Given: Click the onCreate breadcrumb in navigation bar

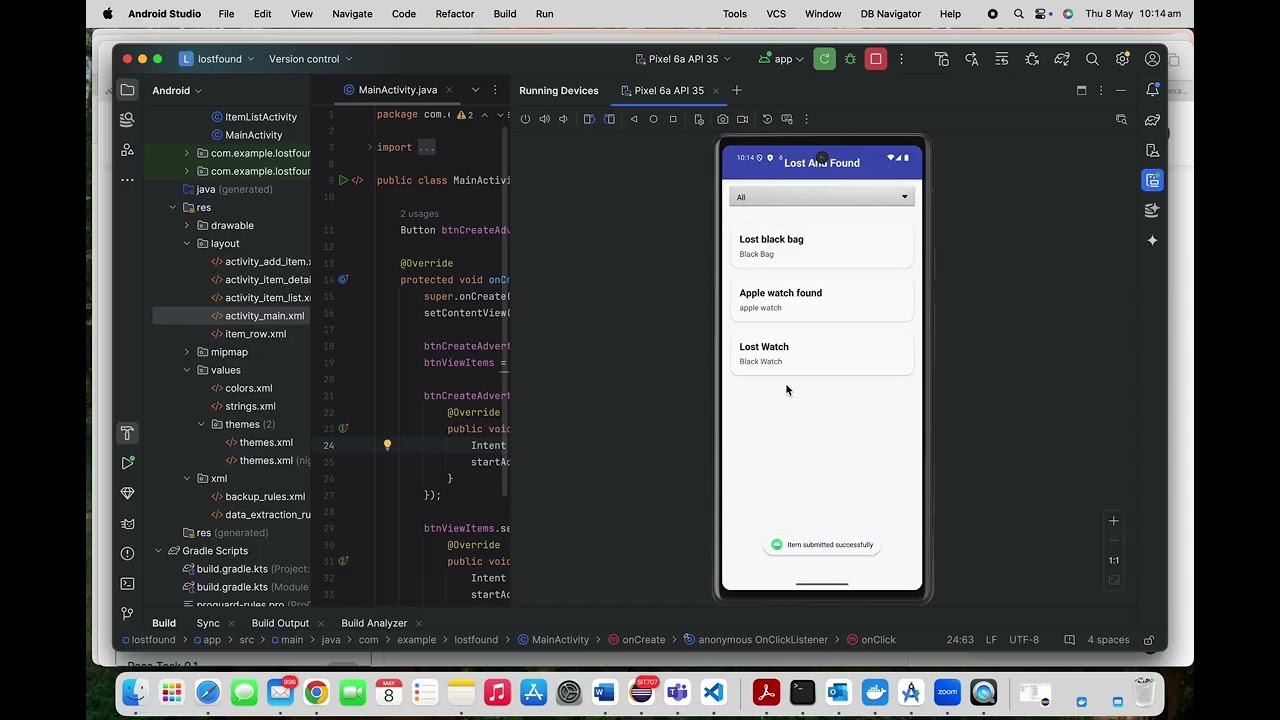Looking at the screenshot, I should tap(637, 639).
